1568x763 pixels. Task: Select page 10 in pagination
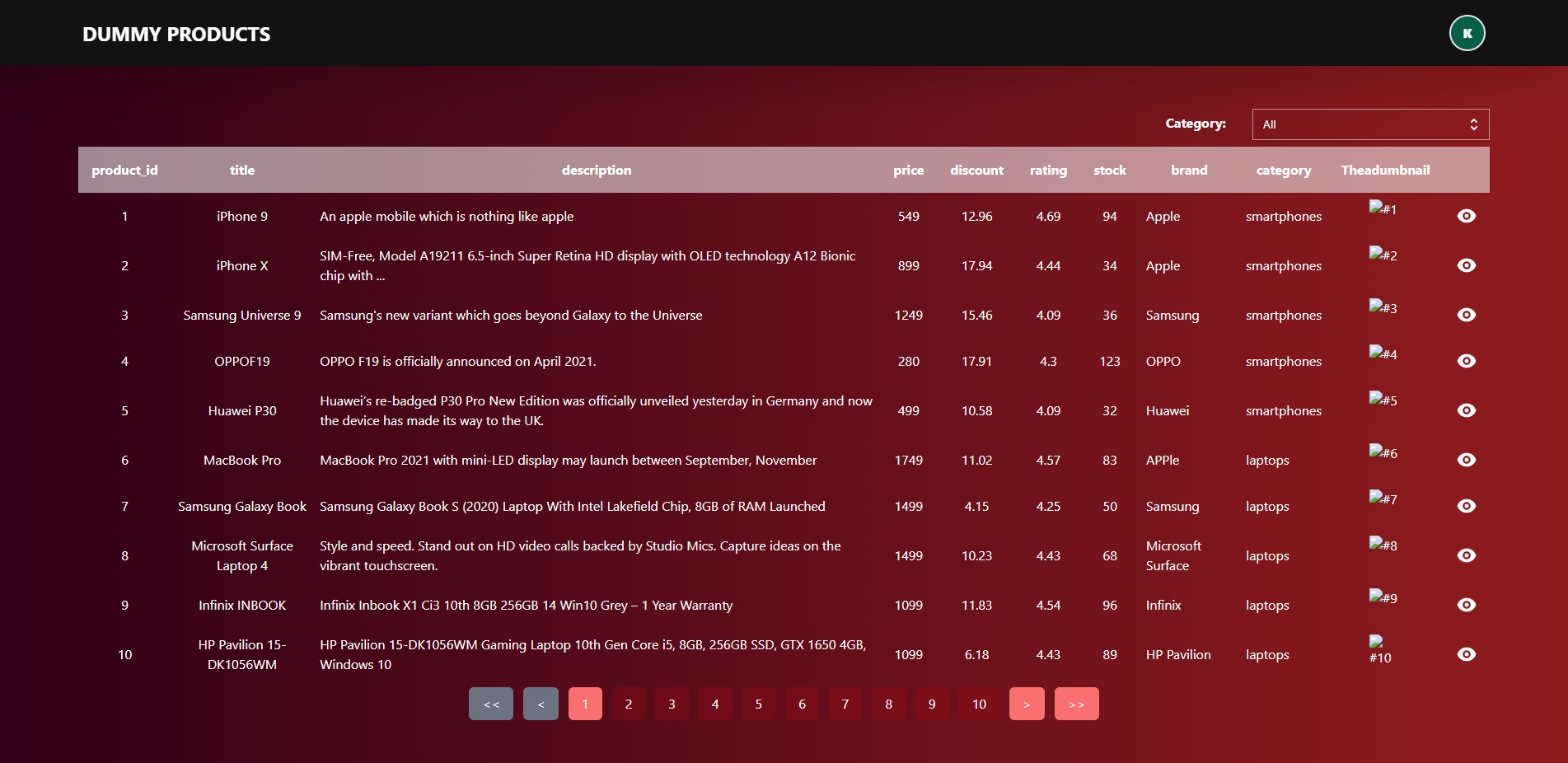pos(979,704)
